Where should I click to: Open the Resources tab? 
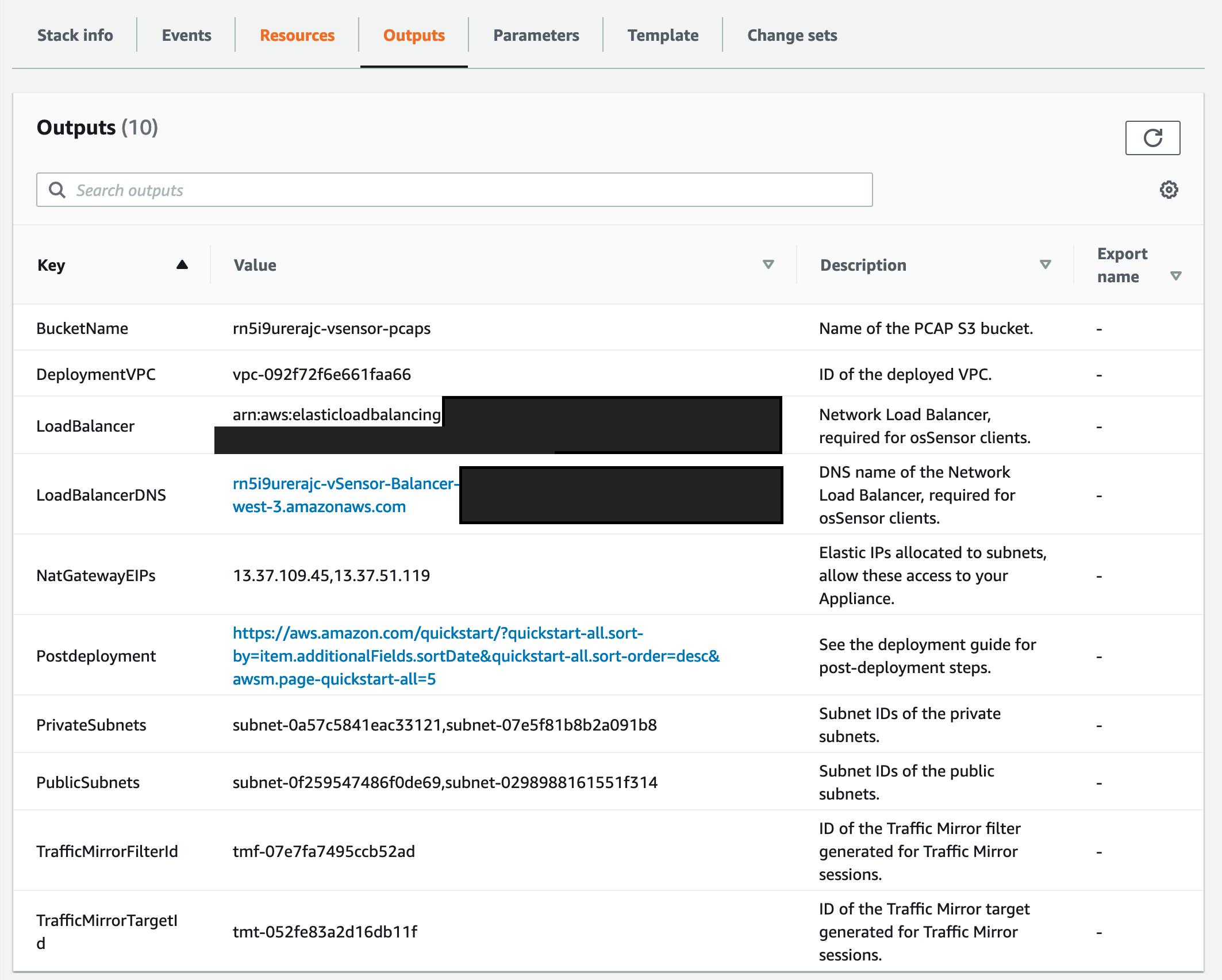tap(297, 35)
